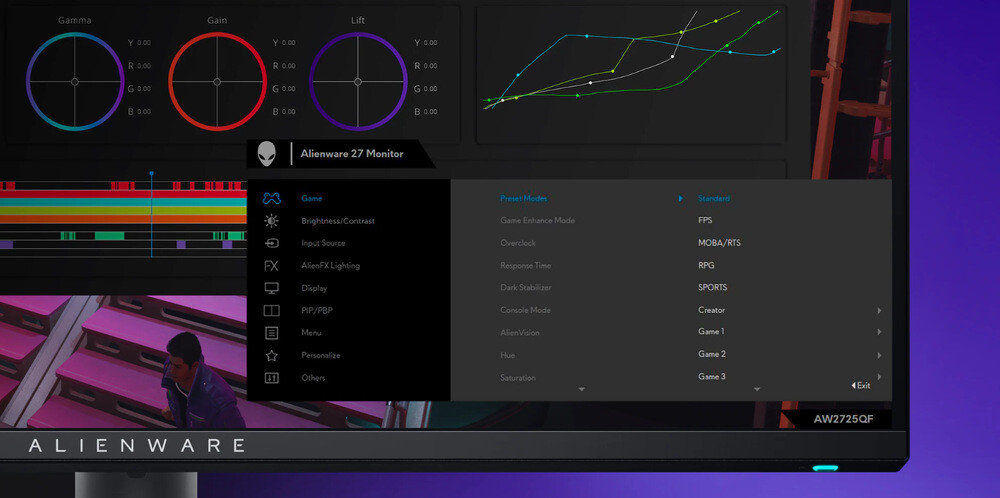
Task: Open Others using the sliders icon
Action: 271,378
